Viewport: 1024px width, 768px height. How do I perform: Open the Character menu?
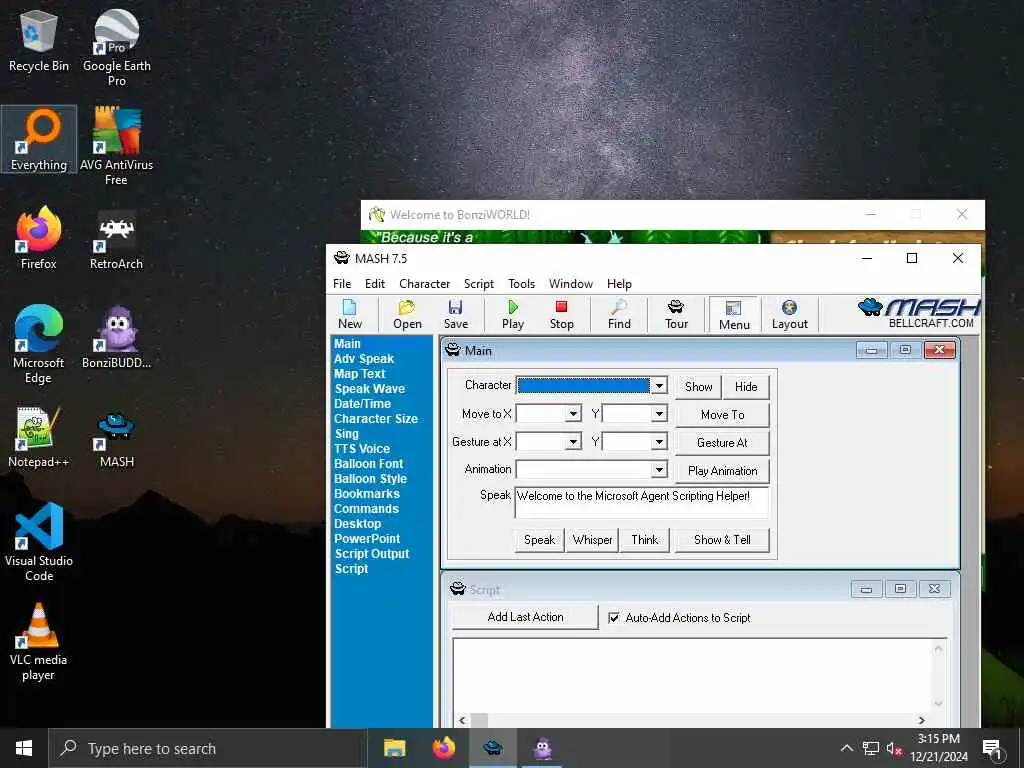424,283
